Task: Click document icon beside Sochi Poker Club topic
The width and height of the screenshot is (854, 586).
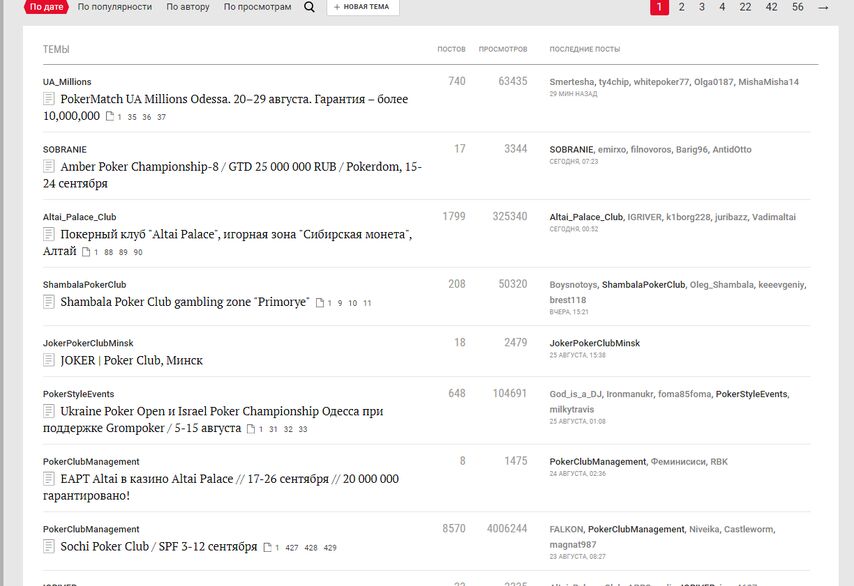Action: point(49,546)
